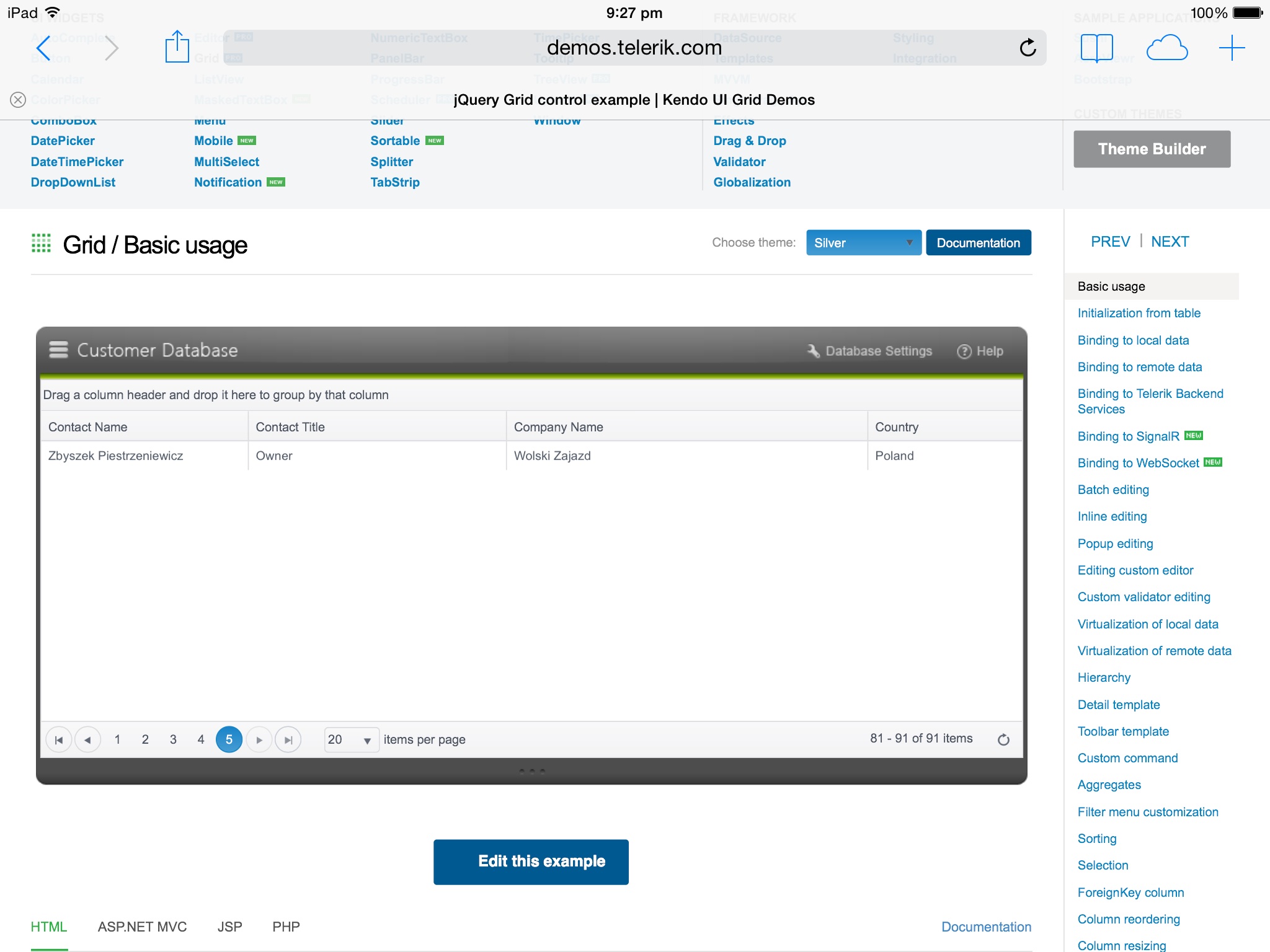Viewport: 1270px width, 952px height.
Task: Open the DateTimePicker widget link
Action: (77, 162)
